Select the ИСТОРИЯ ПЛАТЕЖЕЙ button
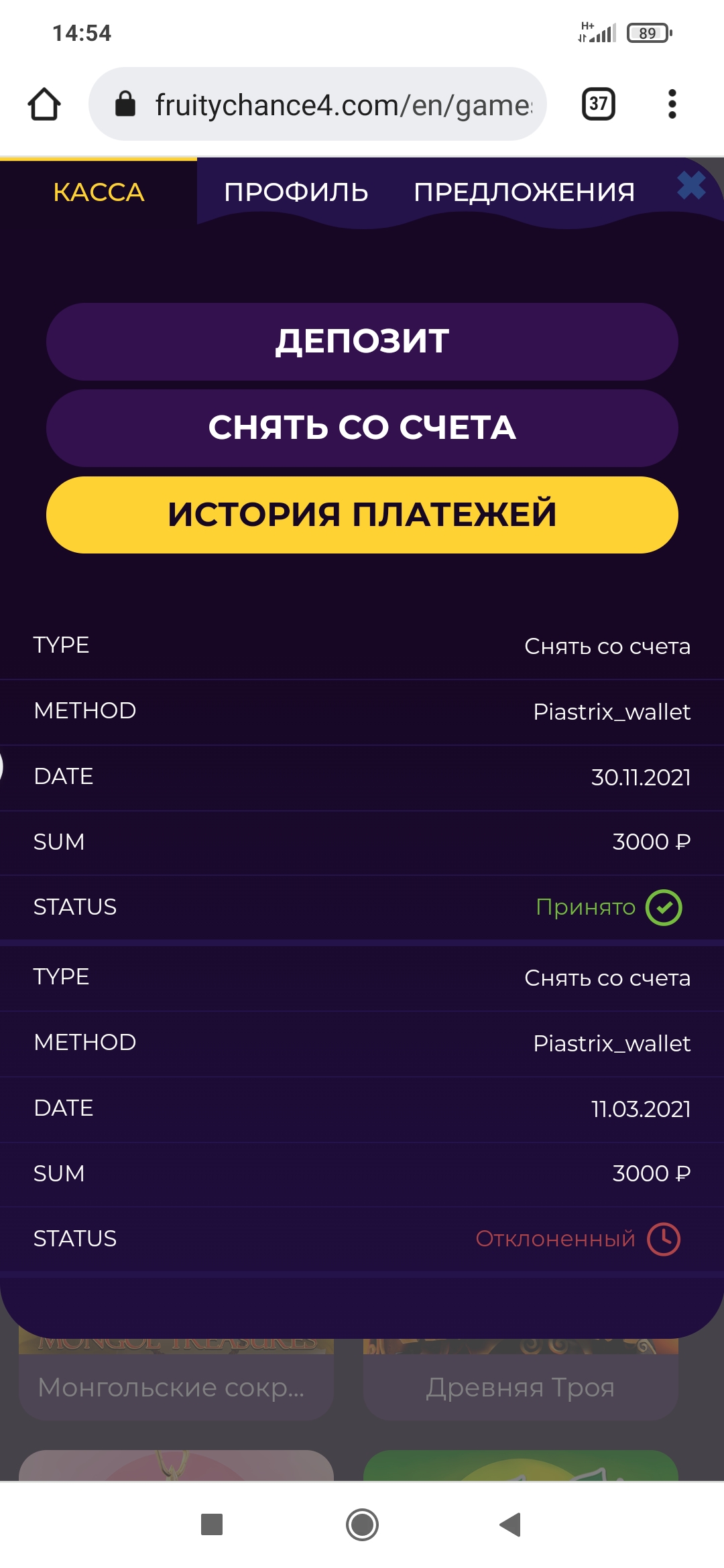This screenshot has width=724, height=1568. point(362,515)
